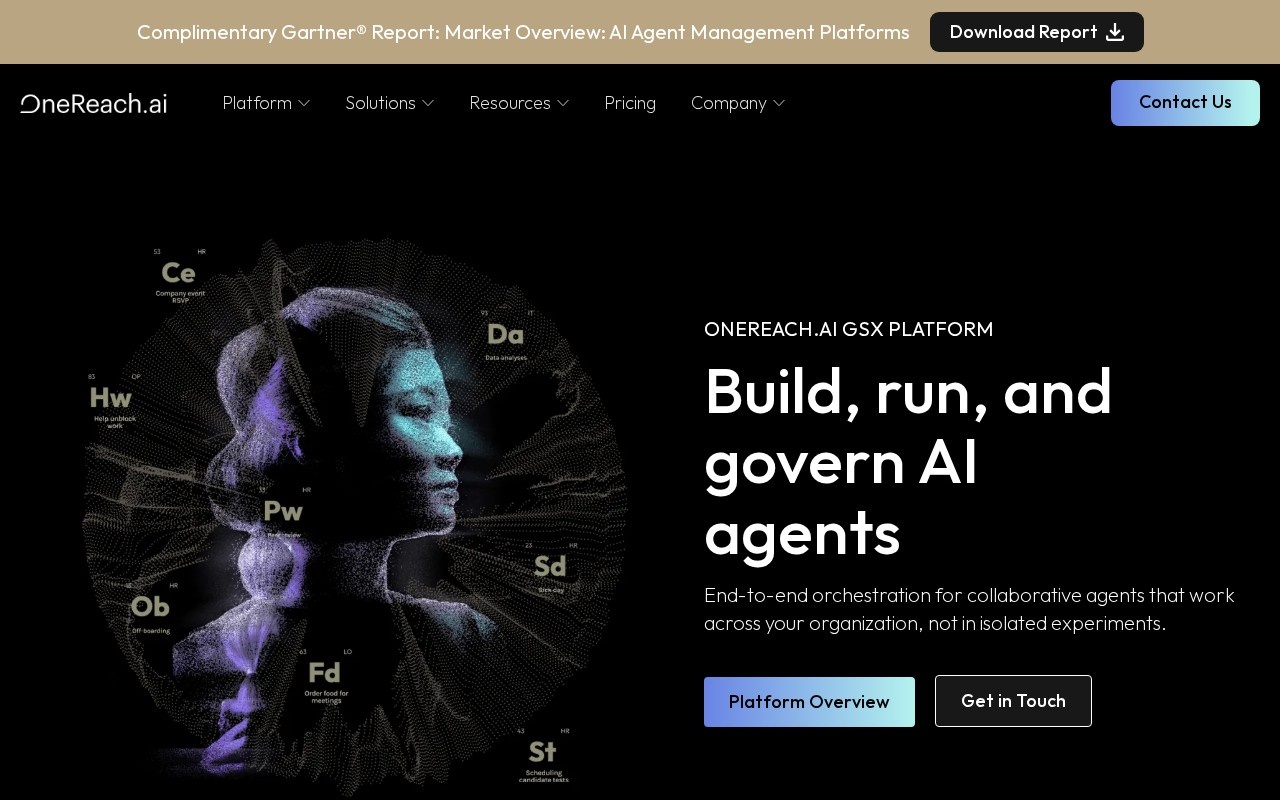Click the 'Ce' Company event RSVP element
1280x800 pixels.
click(179, 277)
